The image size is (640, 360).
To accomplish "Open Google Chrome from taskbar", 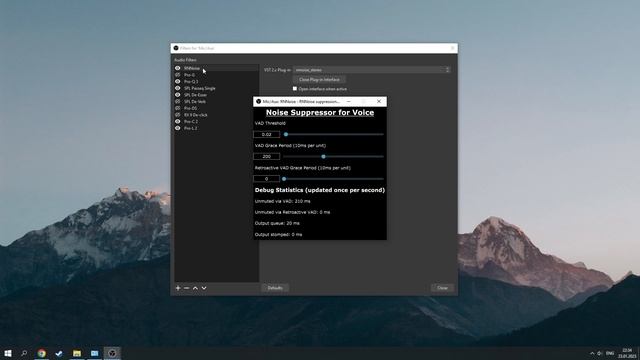I will point(42,353).
